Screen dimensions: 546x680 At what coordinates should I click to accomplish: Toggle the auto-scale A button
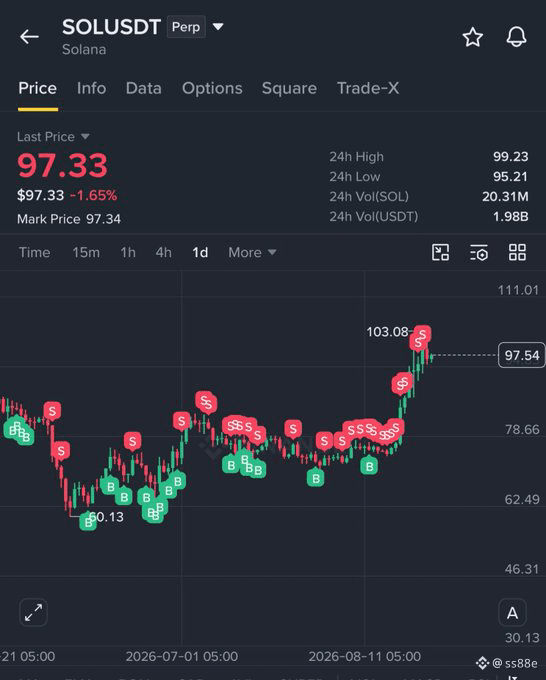click(513, 612)
